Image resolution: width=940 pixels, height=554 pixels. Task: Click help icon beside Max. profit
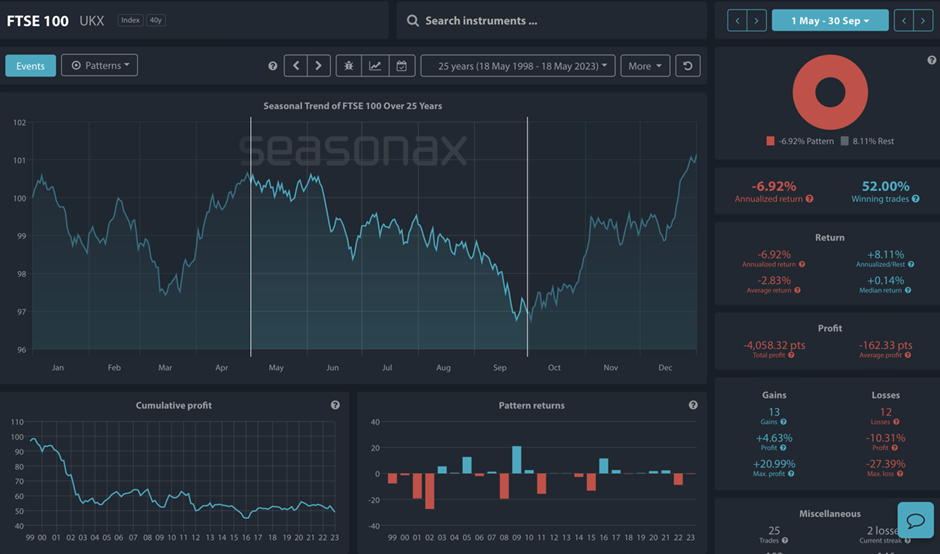coord(791,474)
